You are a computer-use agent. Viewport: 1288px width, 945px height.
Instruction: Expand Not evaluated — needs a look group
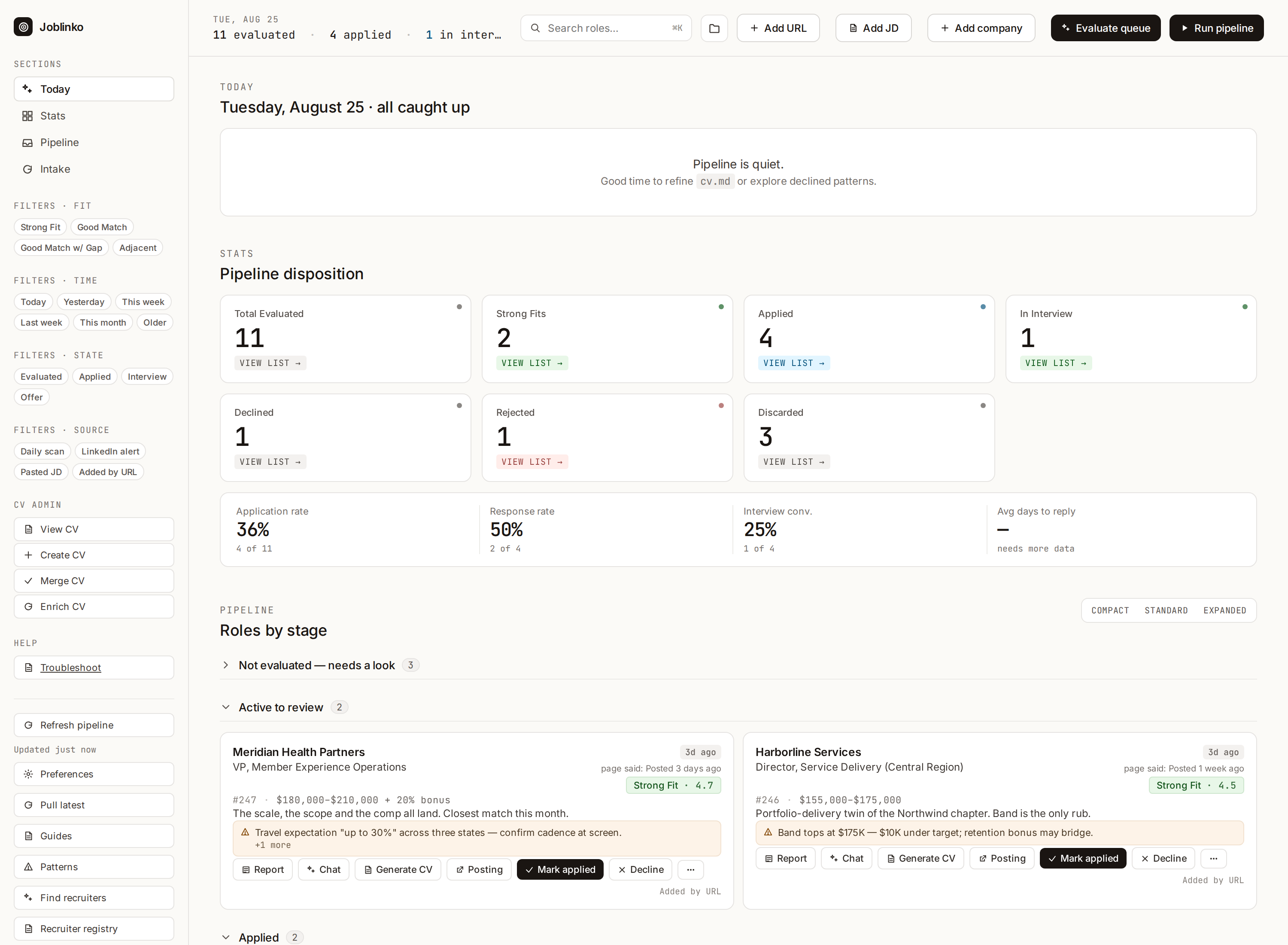pos(226,665)
